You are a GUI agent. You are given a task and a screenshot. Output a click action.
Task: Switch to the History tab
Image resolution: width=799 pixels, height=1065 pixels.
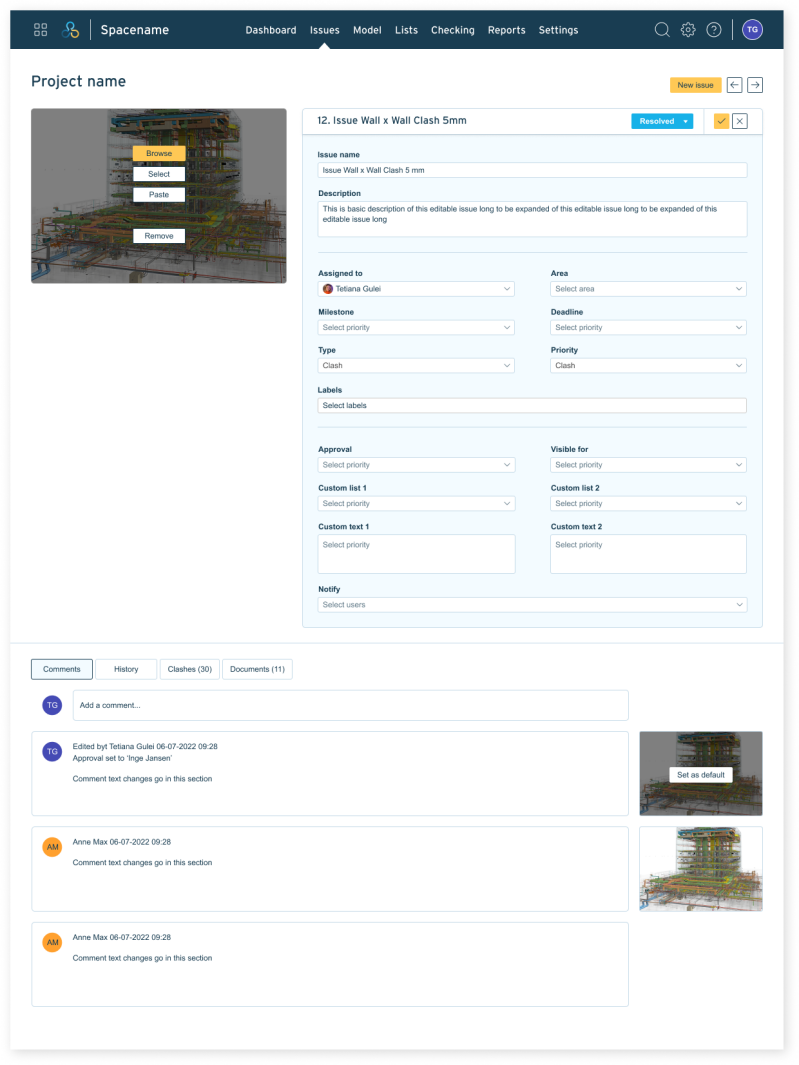[x=126, y=669]
